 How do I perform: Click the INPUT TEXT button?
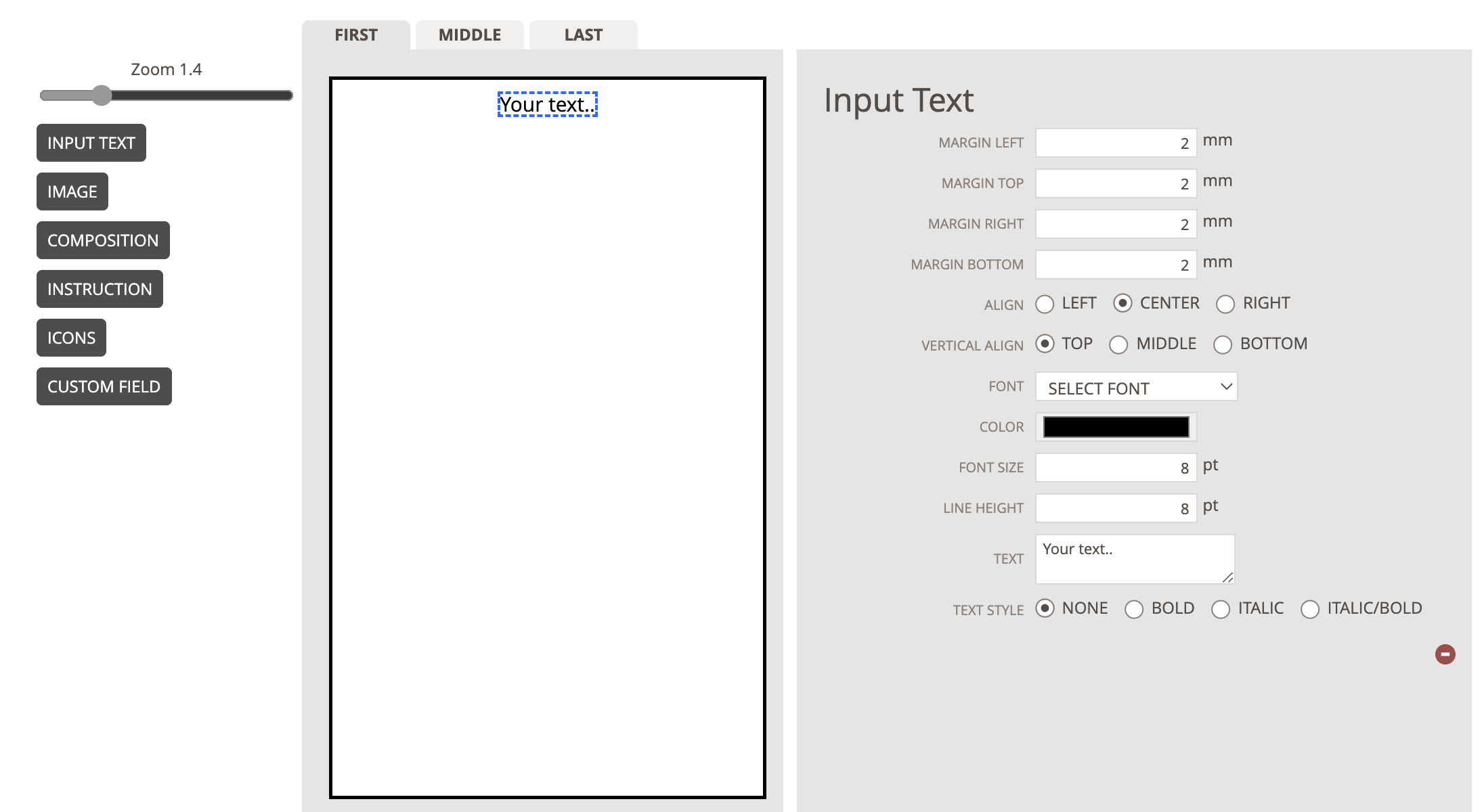click(91, 143)
